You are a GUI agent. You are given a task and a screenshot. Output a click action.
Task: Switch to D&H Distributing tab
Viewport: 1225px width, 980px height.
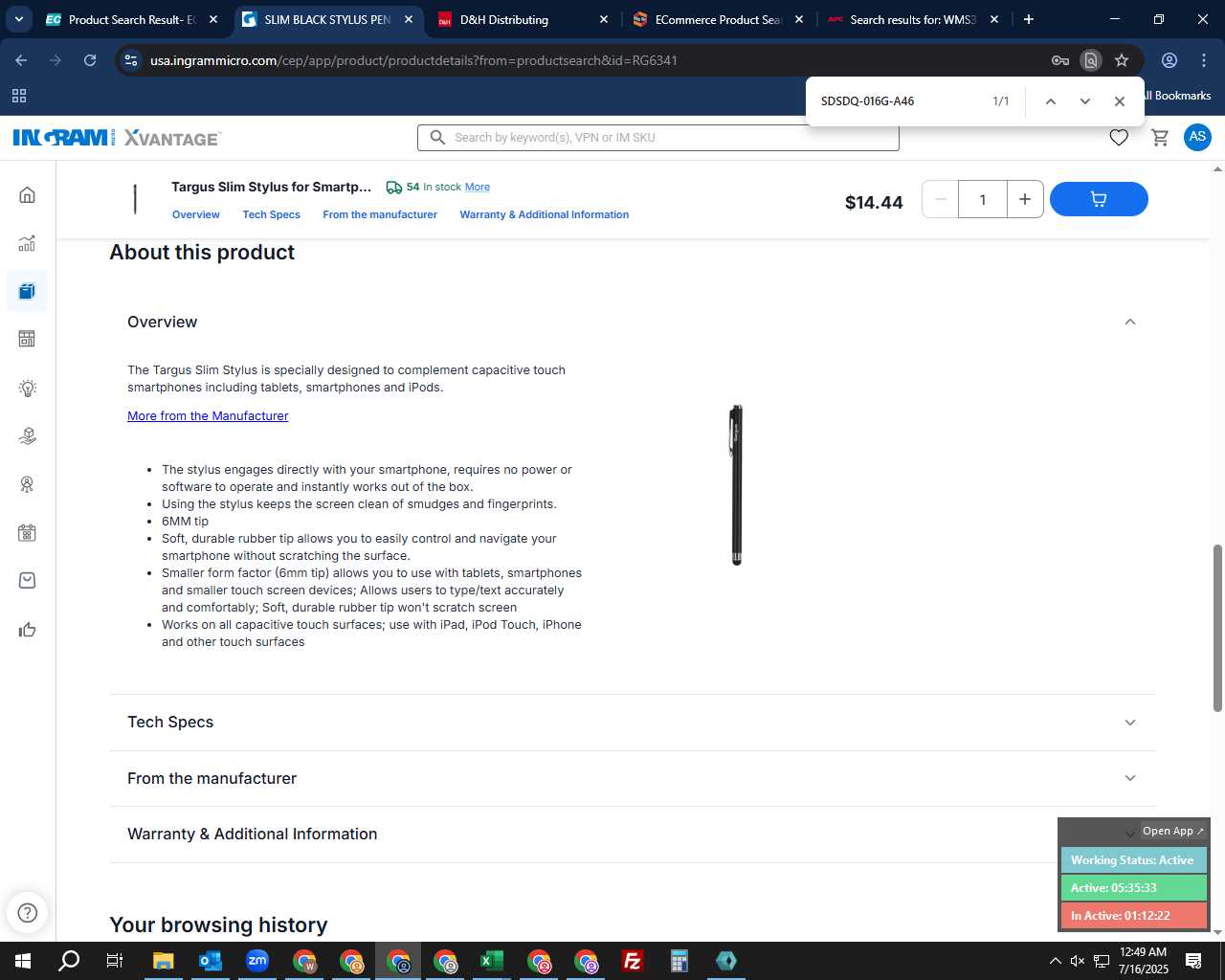click(523, 19)
